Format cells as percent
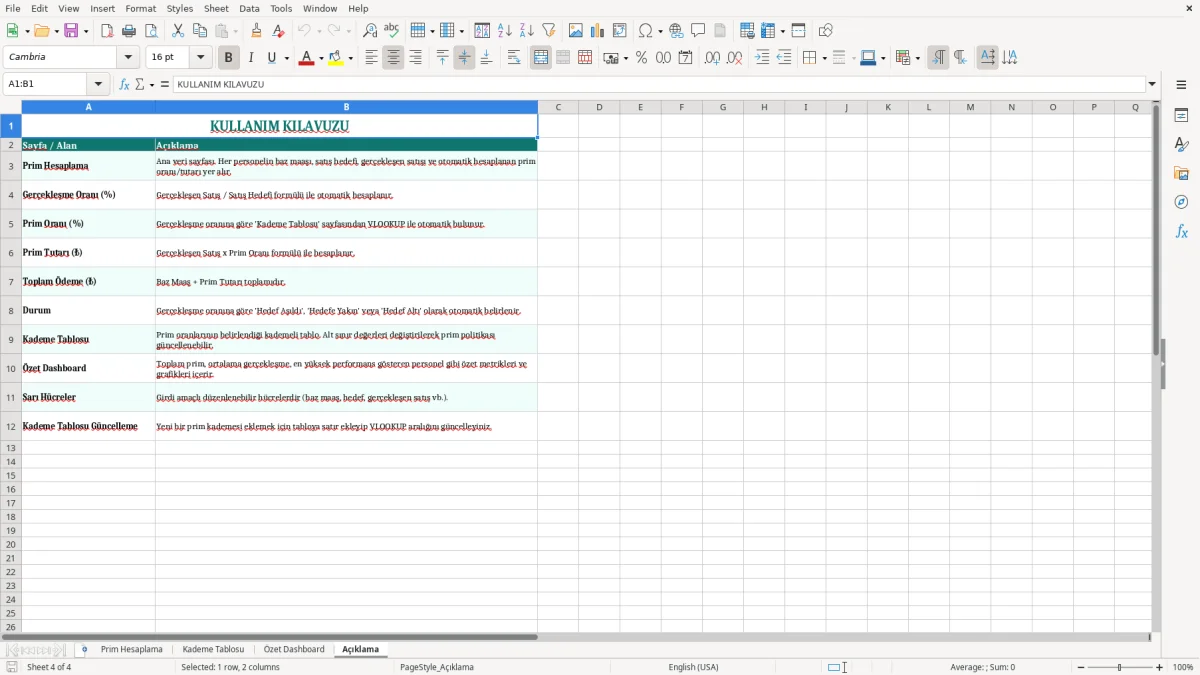The width and height of the screenshot is (1200, 675). click(641, 58)
